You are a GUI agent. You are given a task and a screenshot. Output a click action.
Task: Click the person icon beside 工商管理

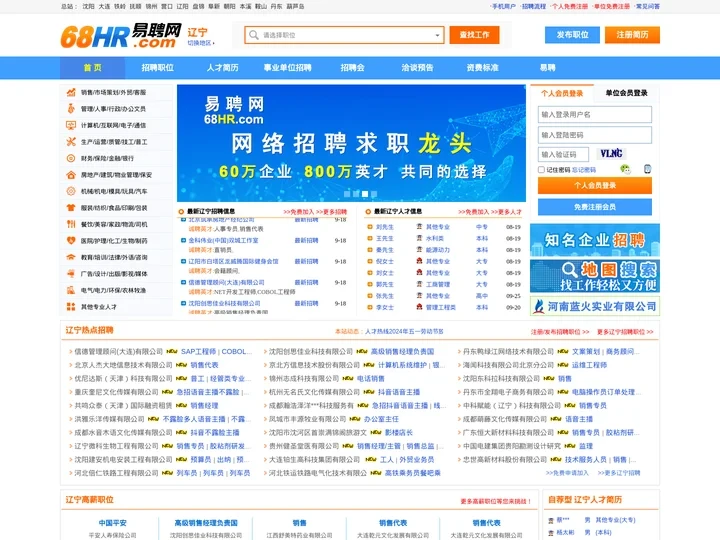pos(419,284)
